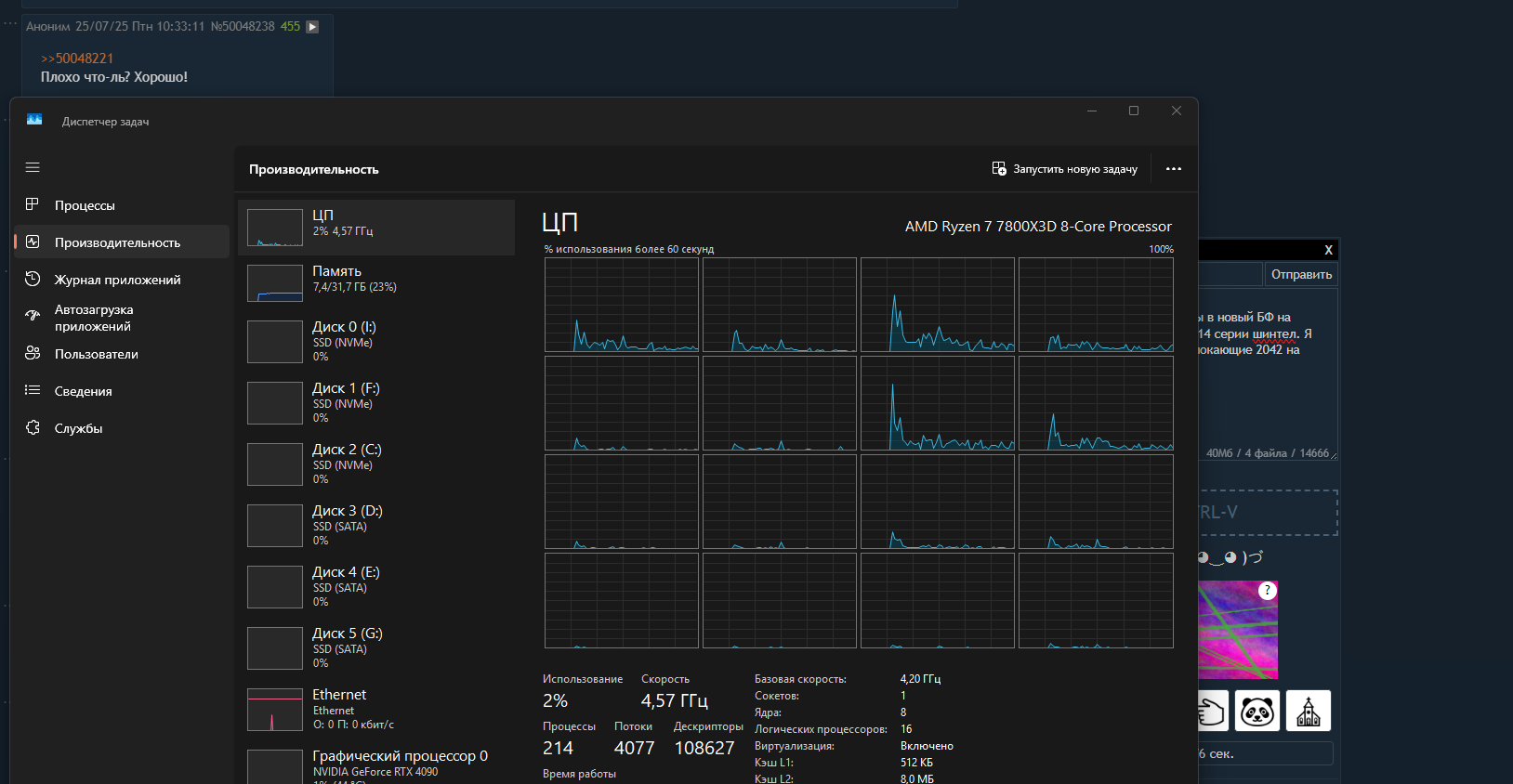
Task: Click the base speed value '4,20 ГГц'
Action: tap(920, 679)
